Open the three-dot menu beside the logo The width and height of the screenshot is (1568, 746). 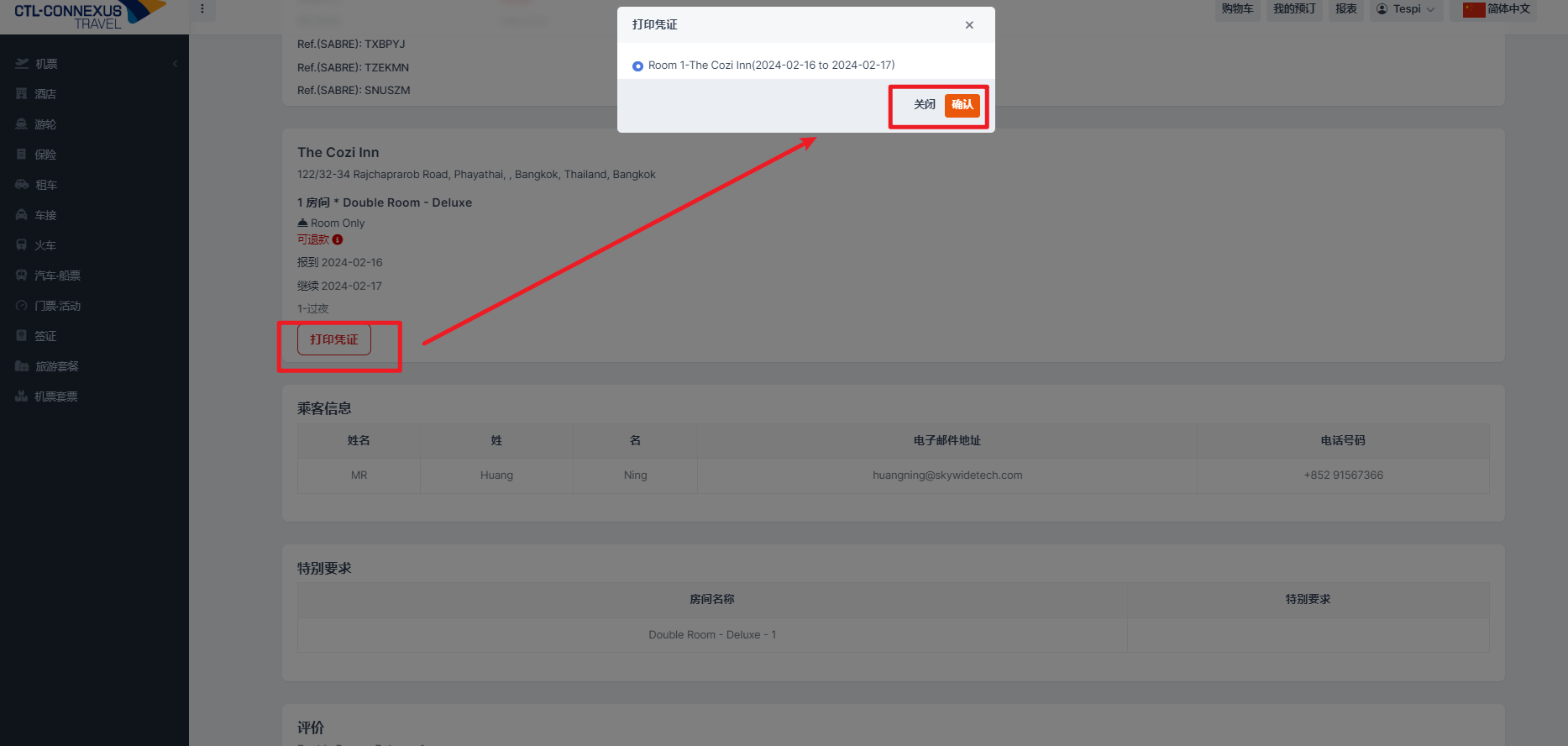click(x=202, y=9)
